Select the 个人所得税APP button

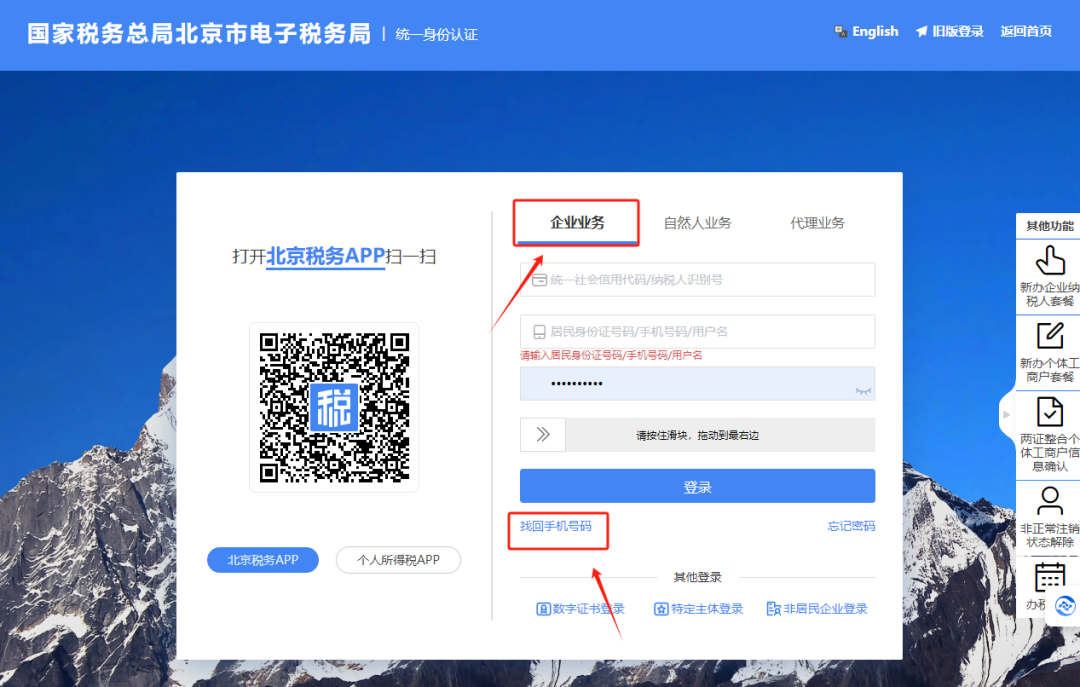click(x=398, y=560)
